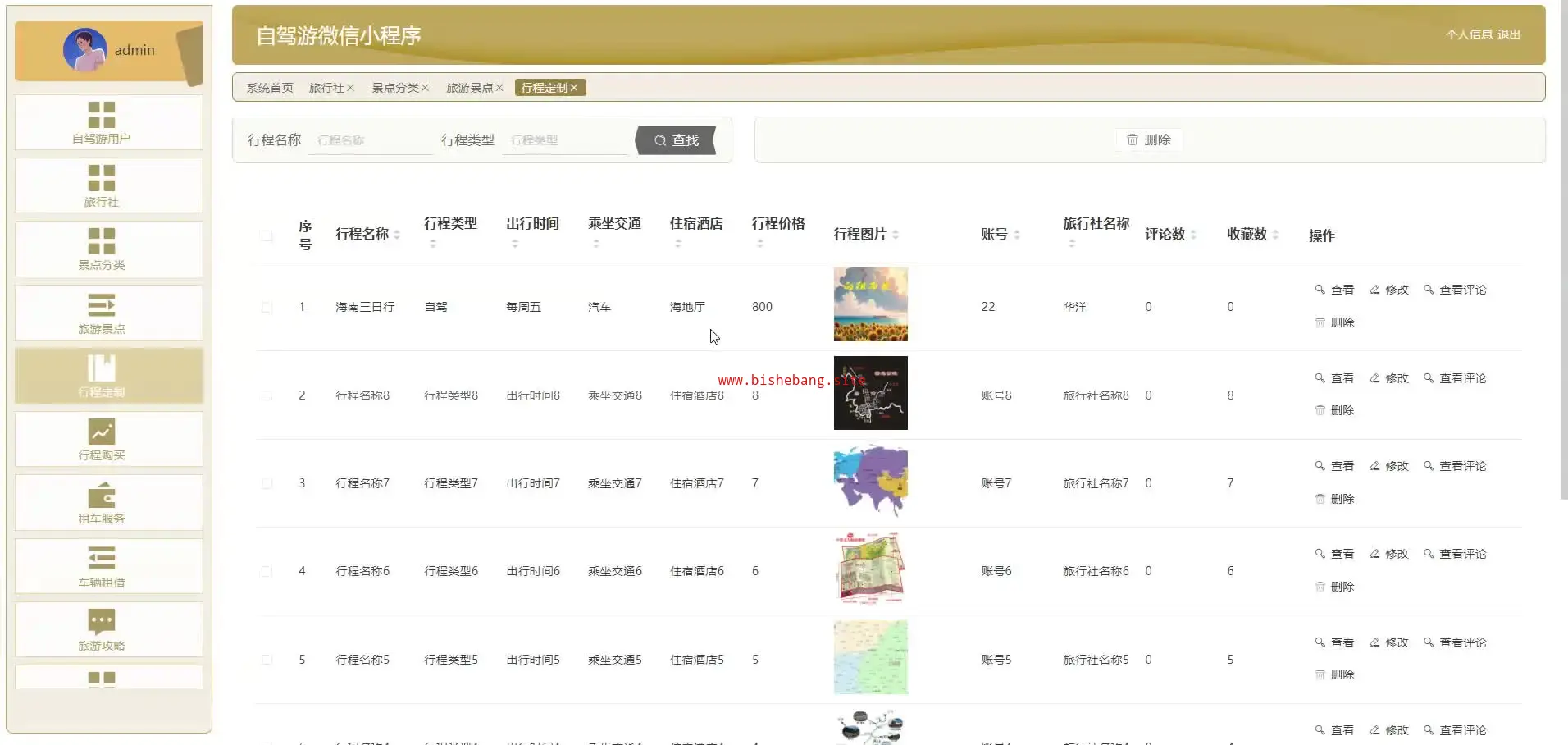
Task: Open the 旅游攻略 chat bubble icon
Action: [x=102, y=622]
